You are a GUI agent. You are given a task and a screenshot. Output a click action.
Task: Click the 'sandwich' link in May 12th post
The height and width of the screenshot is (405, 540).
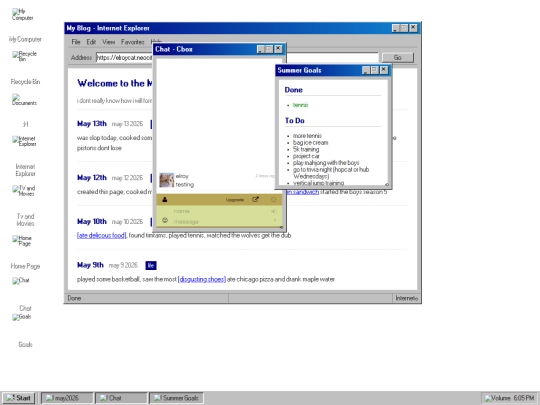coord(304,192)
